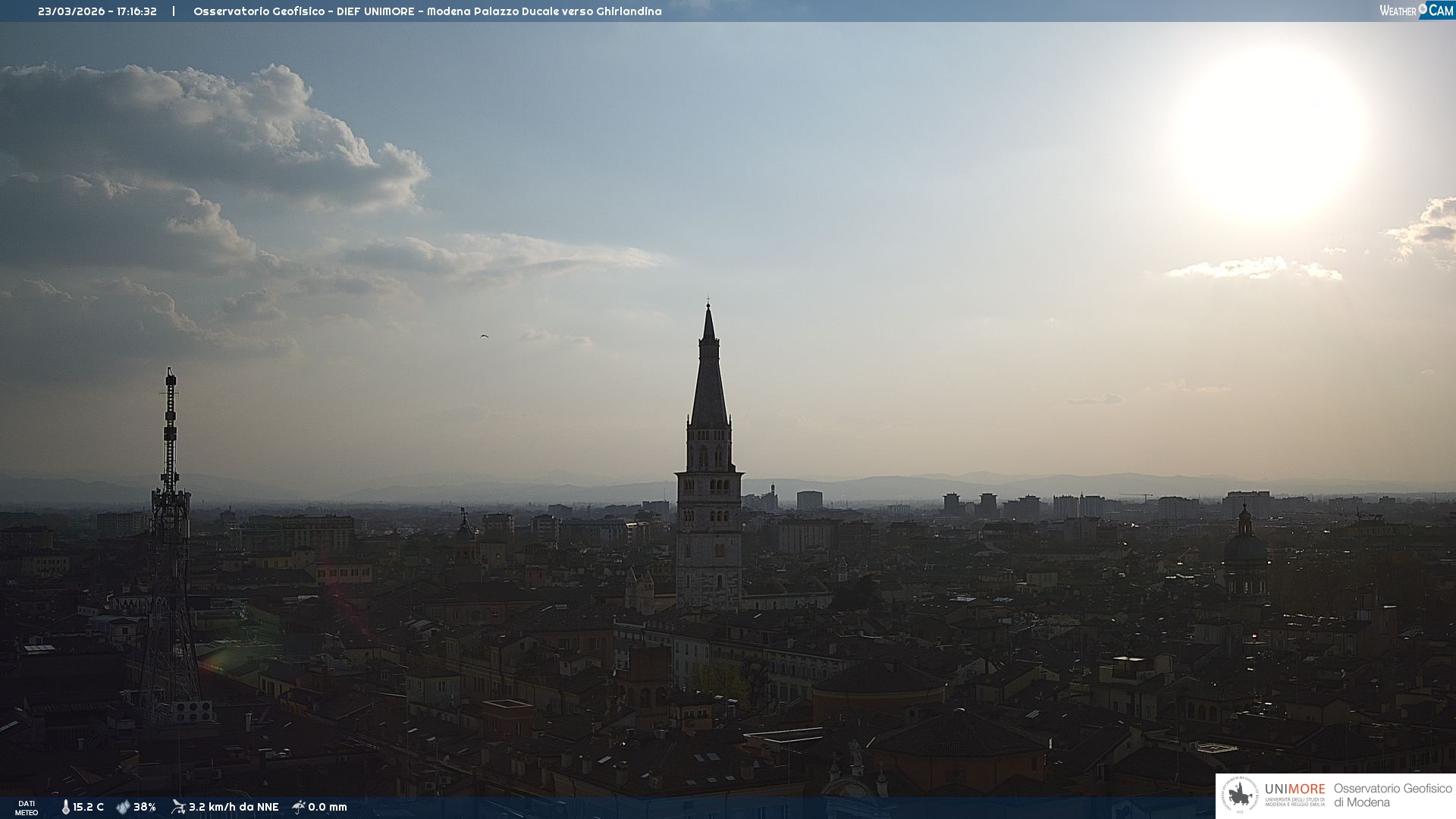Click the DATI METEO label
Viewport: 1456px width, 819px height.
pos(27,808)
